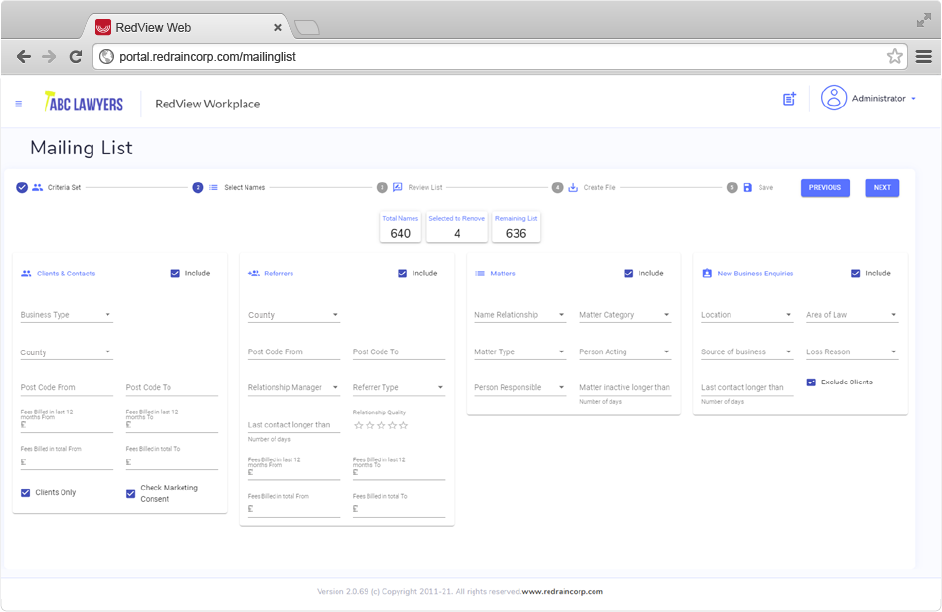The height and width of the screenshot is (612, 942).
Task: Open the Relationship Manager dropdown
Action: [x=294, y=387]
